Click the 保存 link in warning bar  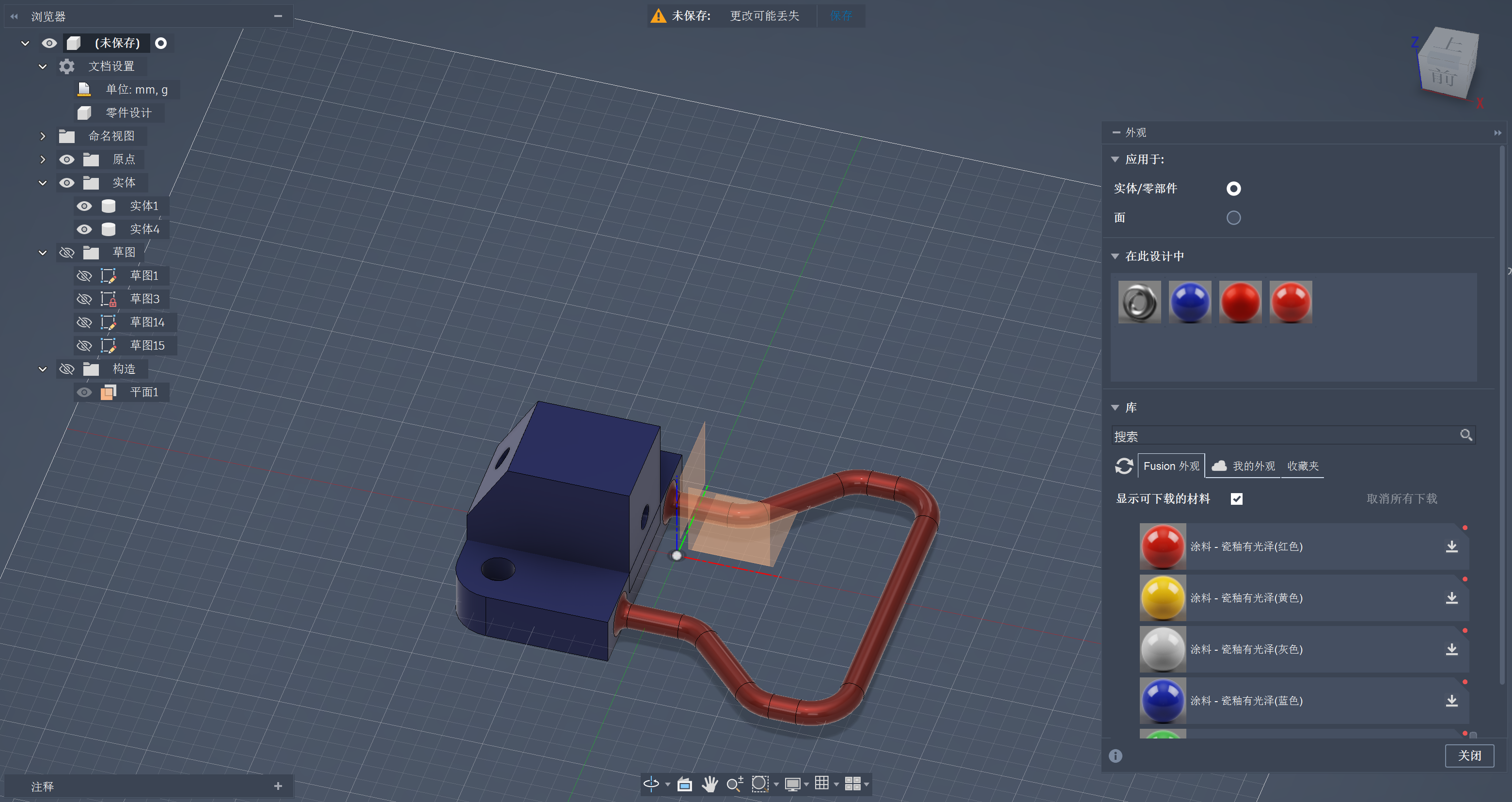(x=840, y=16)
